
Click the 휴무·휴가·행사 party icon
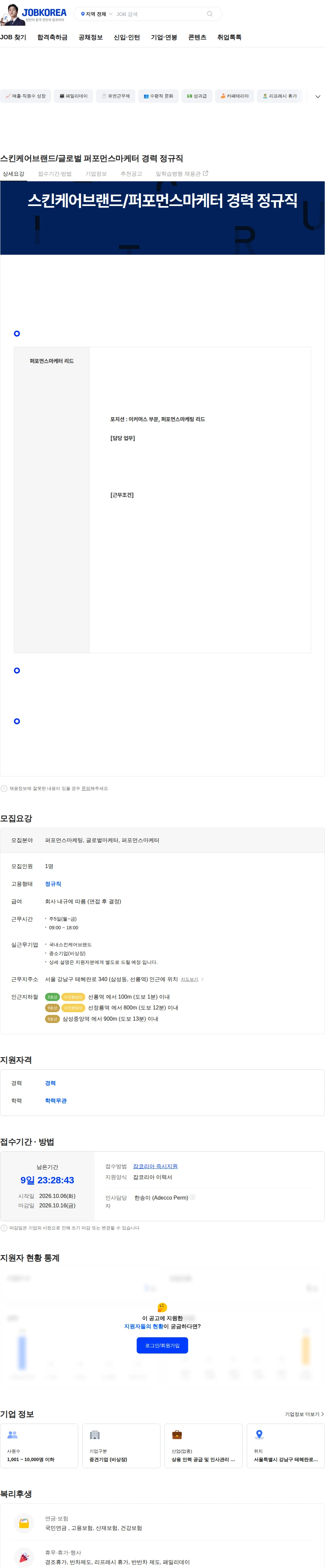click(24, 1556)
